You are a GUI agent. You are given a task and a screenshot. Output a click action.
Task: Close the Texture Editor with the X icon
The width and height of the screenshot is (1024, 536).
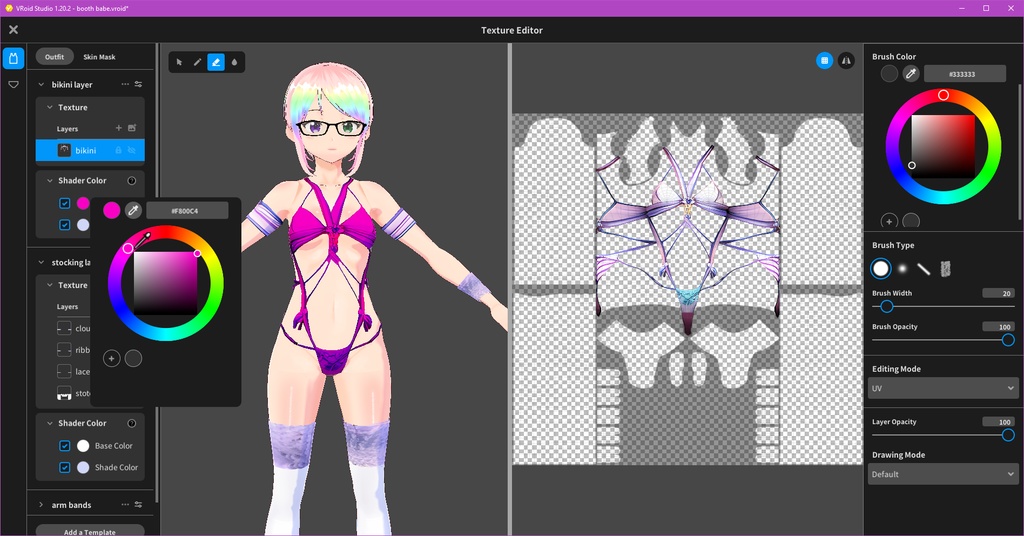(x=13, y=29)
